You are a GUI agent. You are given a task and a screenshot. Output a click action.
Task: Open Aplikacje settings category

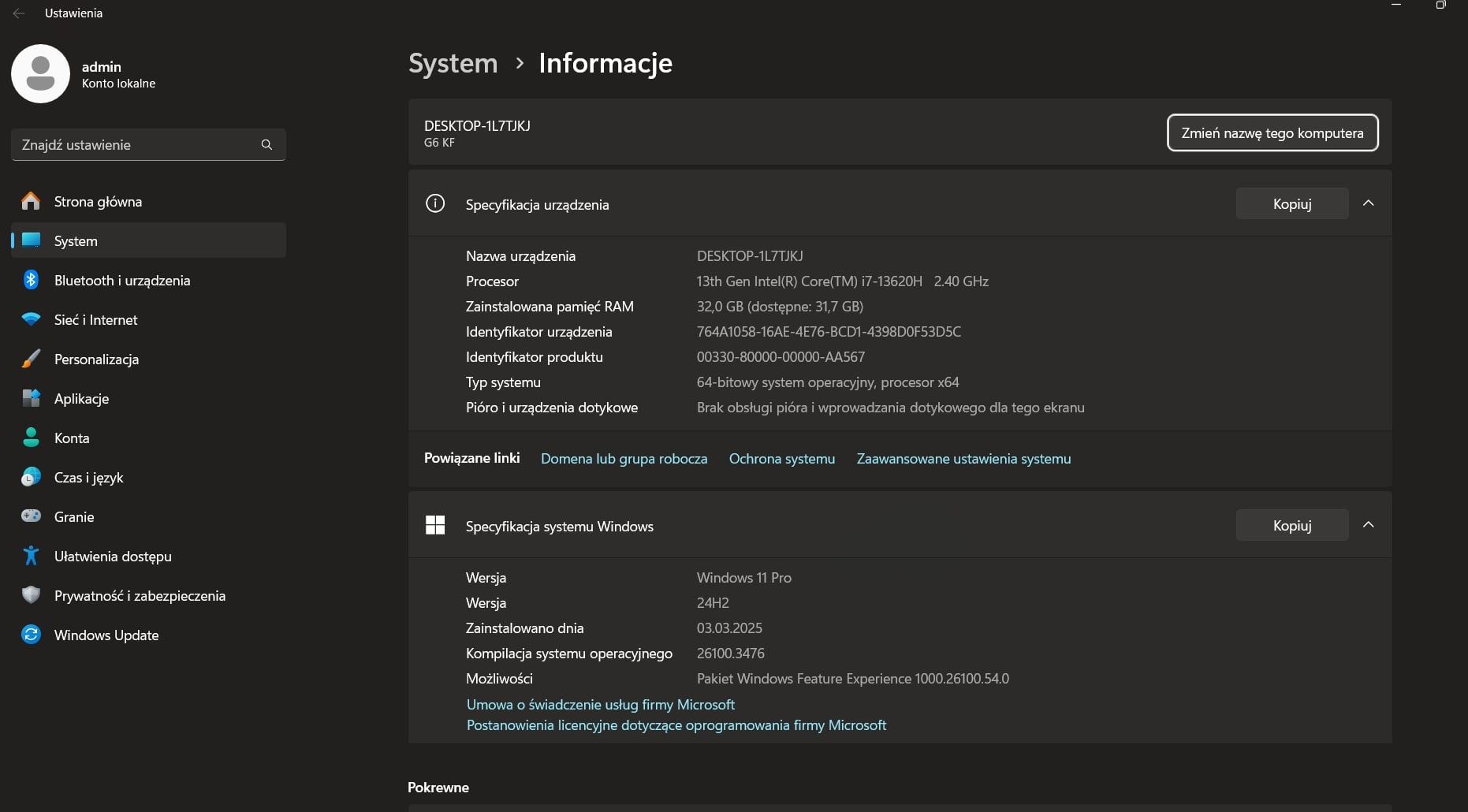(x=148, y=398)
